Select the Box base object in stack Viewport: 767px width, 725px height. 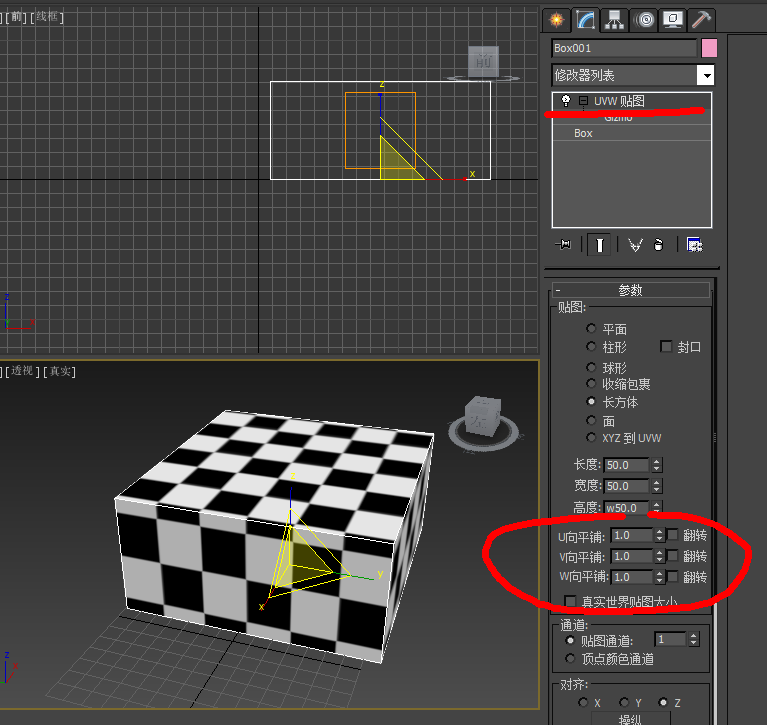(583, 133)
